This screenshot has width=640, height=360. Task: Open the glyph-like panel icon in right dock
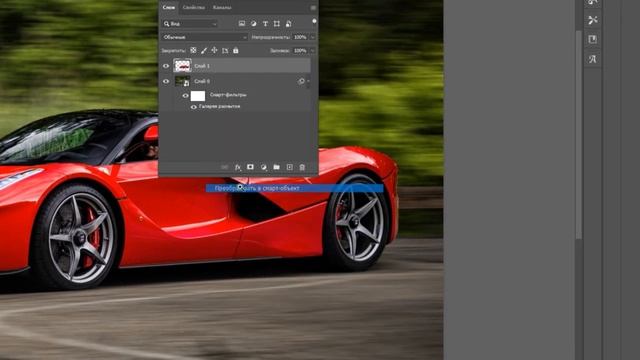coord(593,59)
